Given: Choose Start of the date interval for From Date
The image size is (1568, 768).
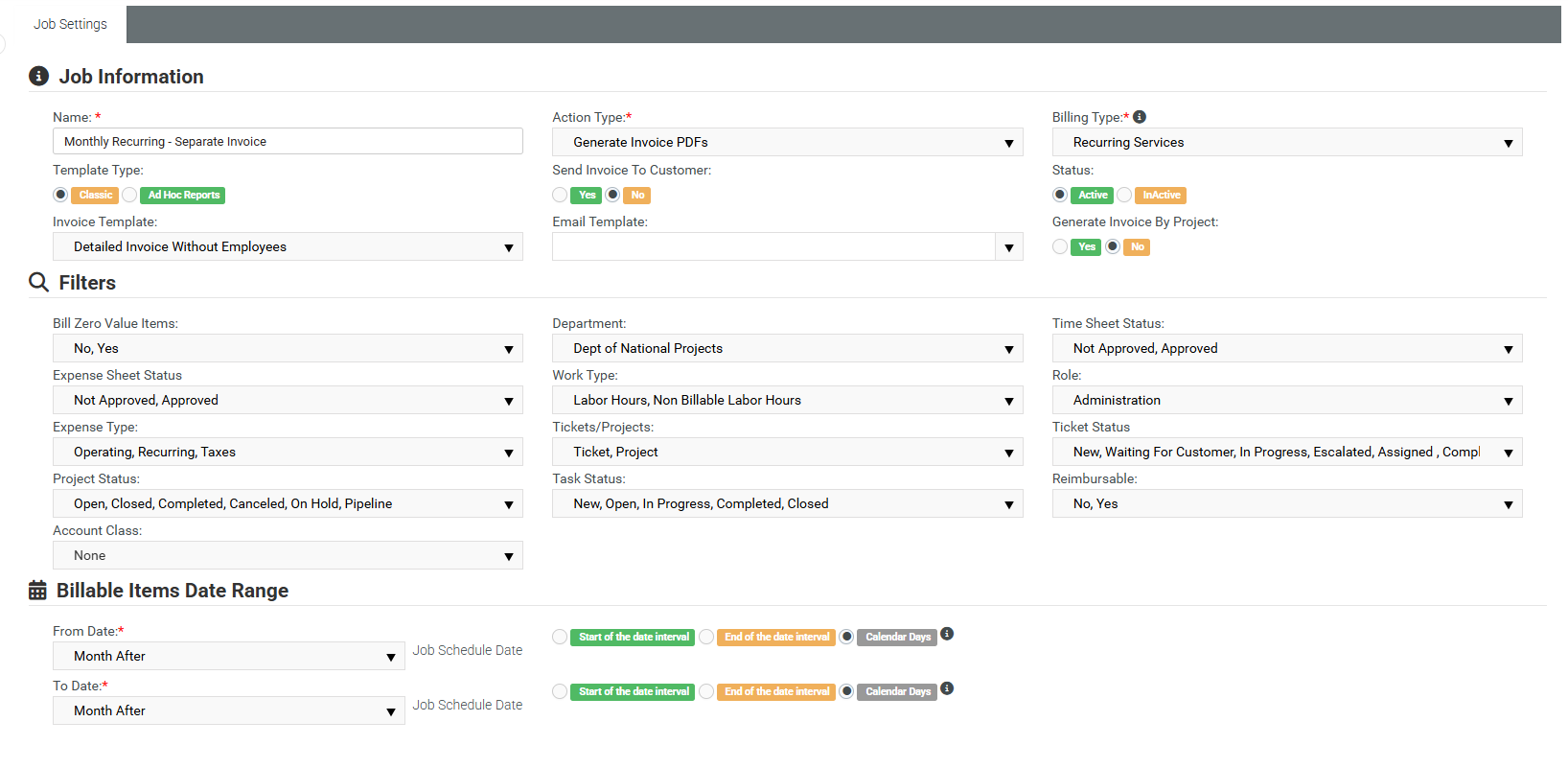Looking at the screenshot, I should tap(561, 637).
